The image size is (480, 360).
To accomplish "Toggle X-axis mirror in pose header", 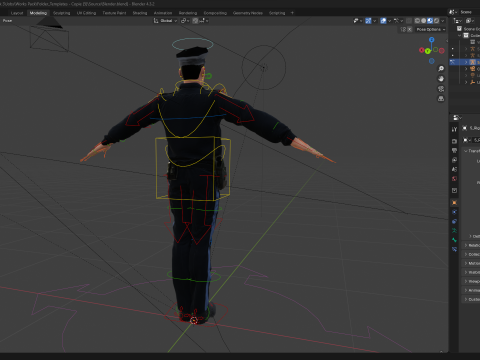I will pos(410,29).
